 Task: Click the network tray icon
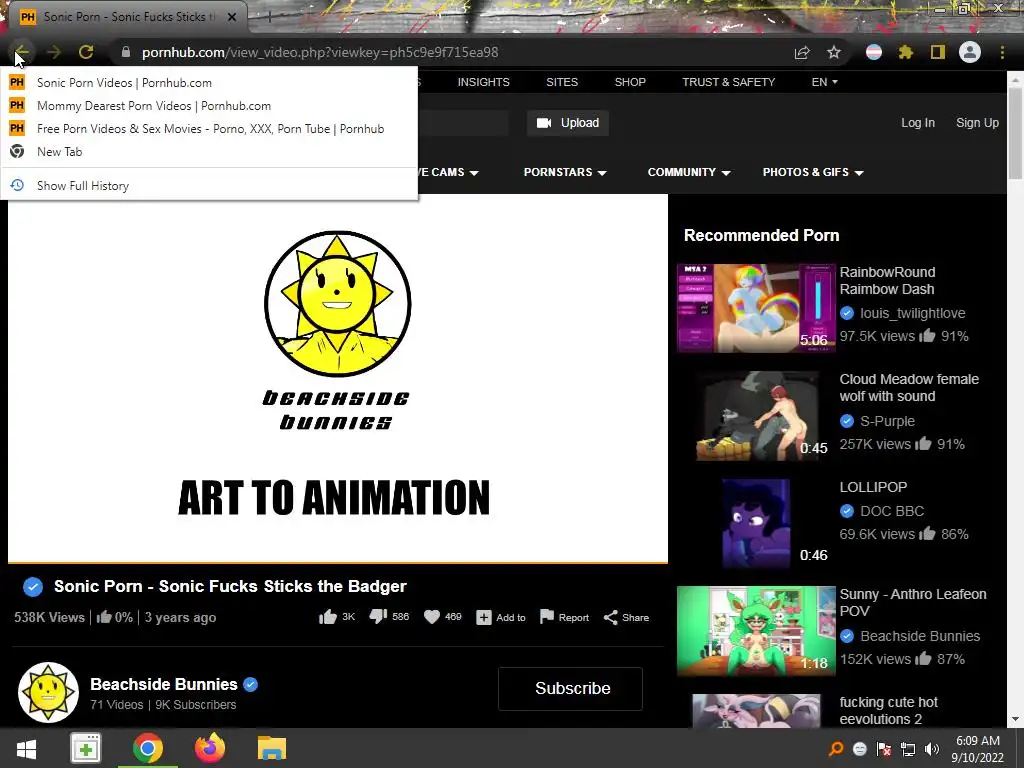[908, 749]
